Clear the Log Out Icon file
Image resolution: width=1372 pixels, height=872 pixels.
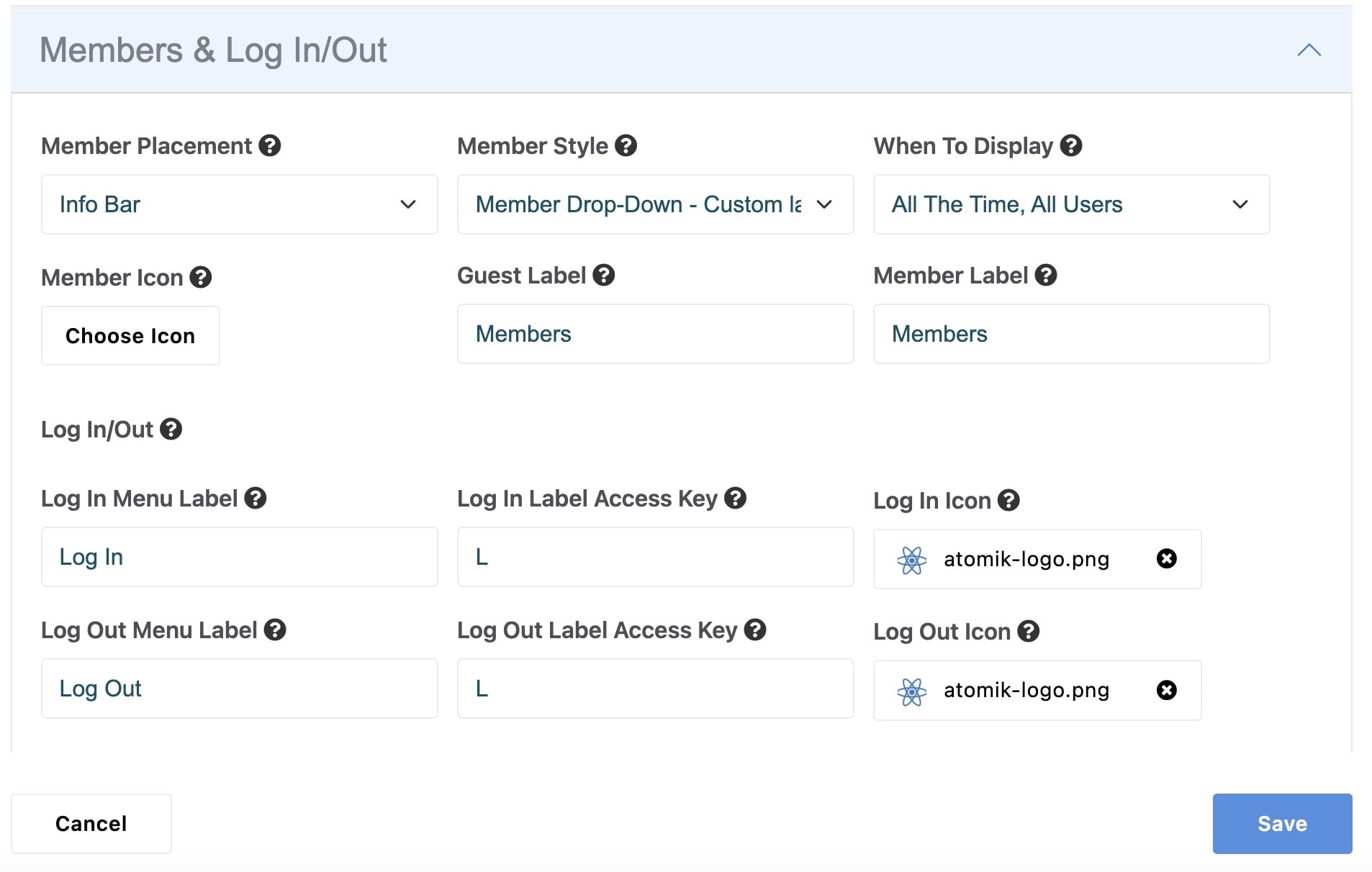[x=1166, y=691]
